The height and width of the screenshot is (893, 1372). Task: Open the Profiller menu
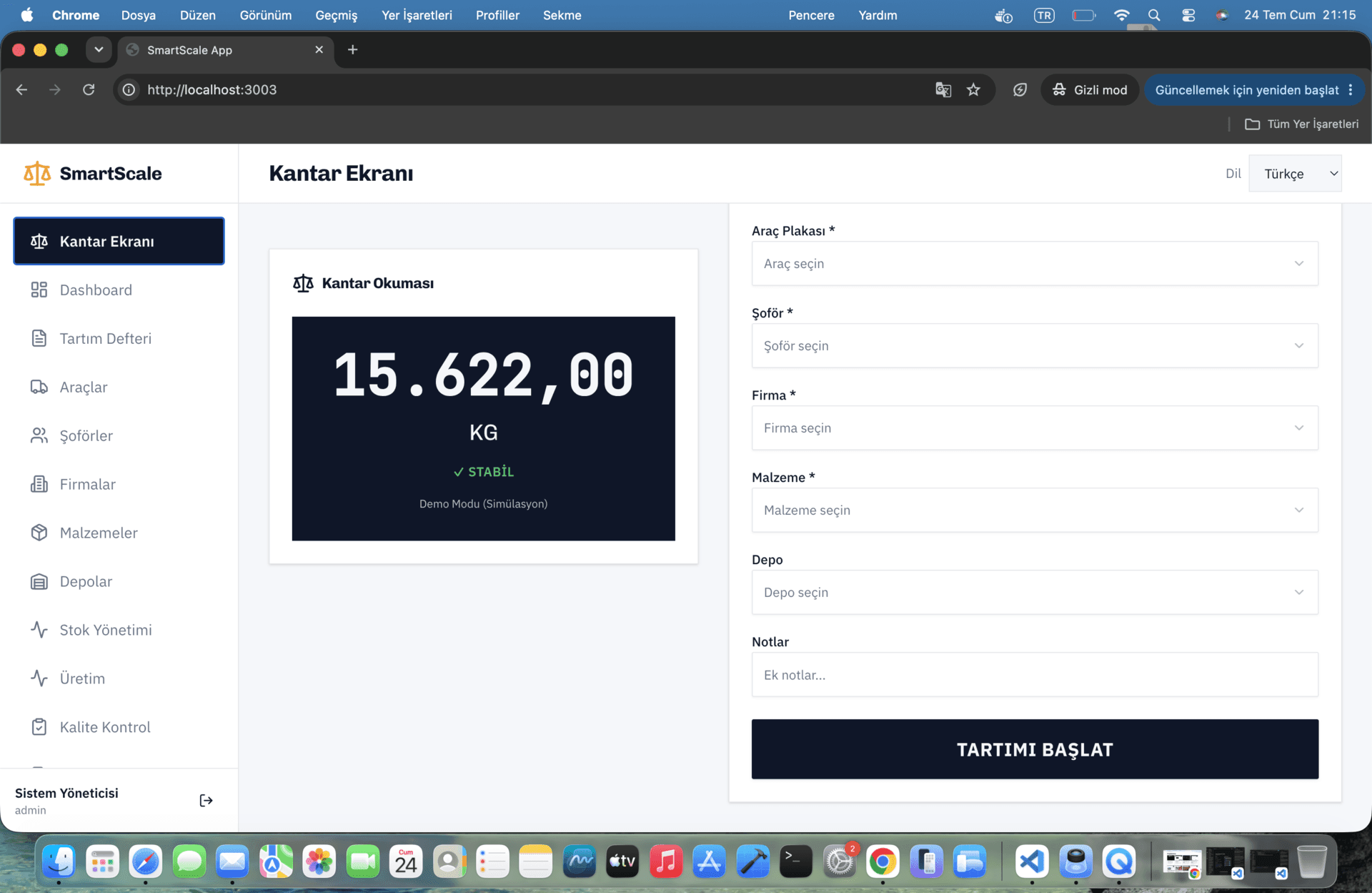(497, 15)
